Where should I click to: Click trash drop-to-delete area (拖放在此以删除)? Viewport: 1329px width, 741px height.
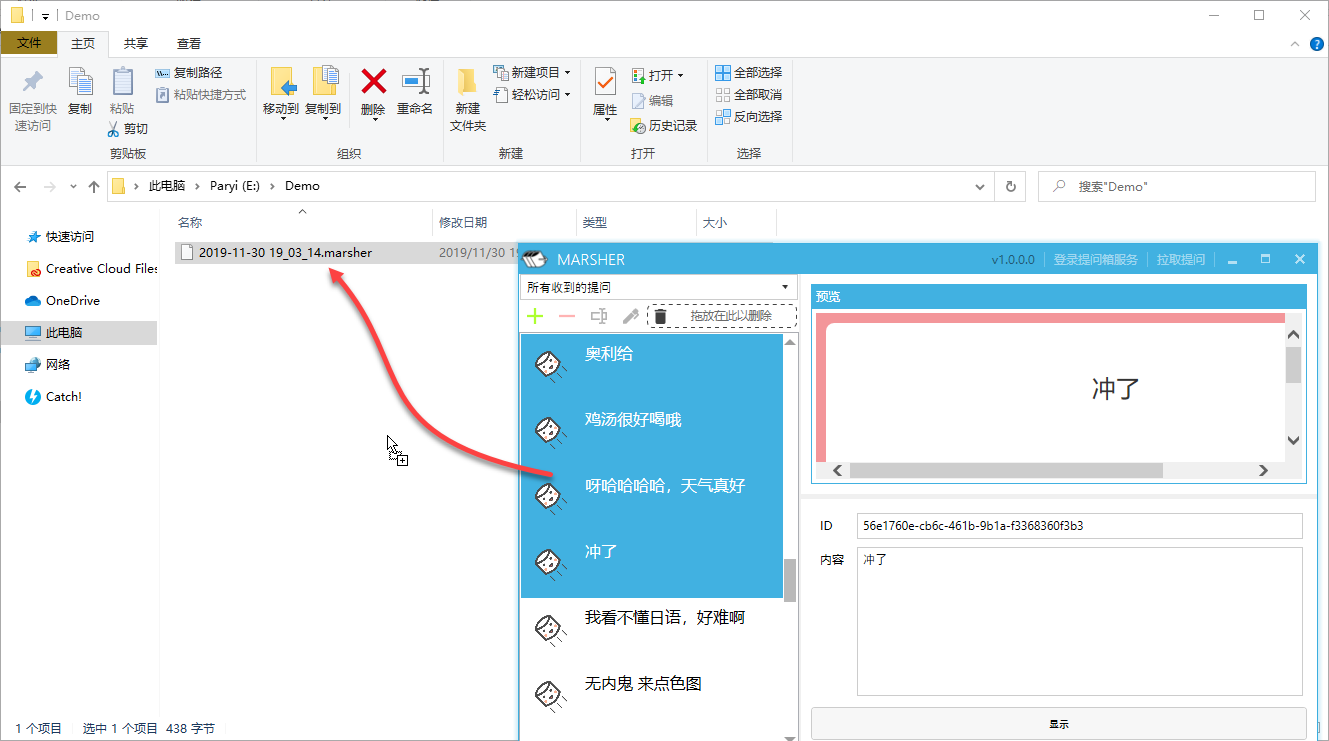tap(722, 317)
